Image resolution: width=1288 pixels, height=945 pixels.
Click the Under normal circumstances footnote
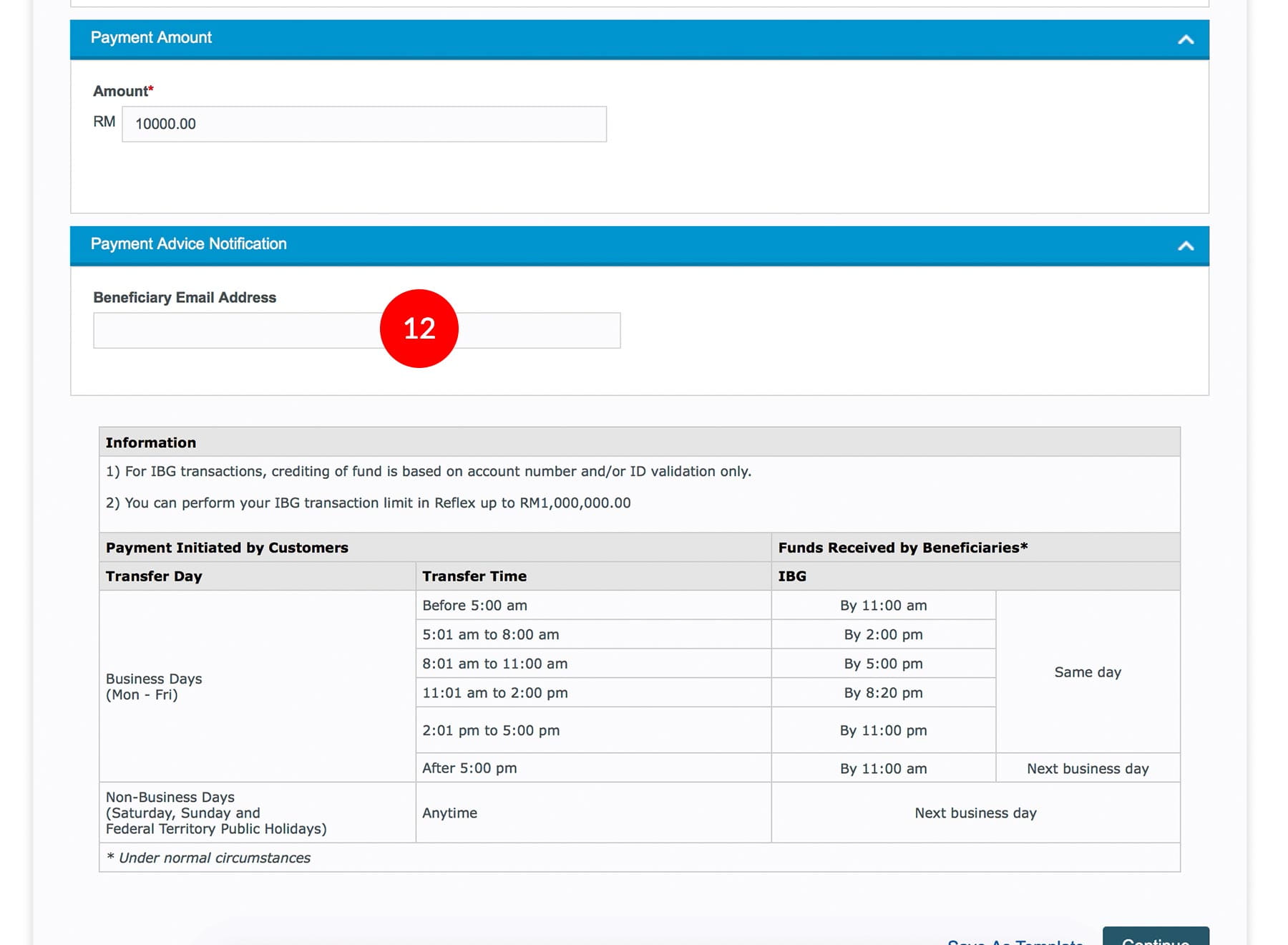208,858
